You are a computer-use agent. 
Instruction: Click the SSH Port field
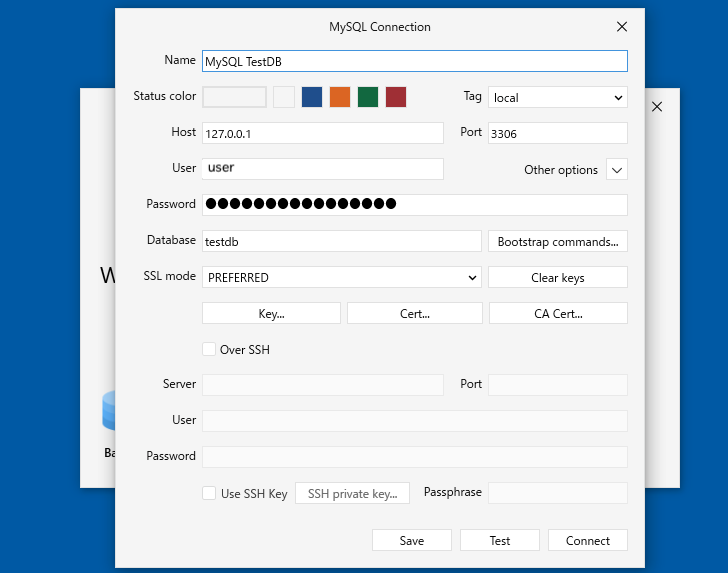coord(558,385)
